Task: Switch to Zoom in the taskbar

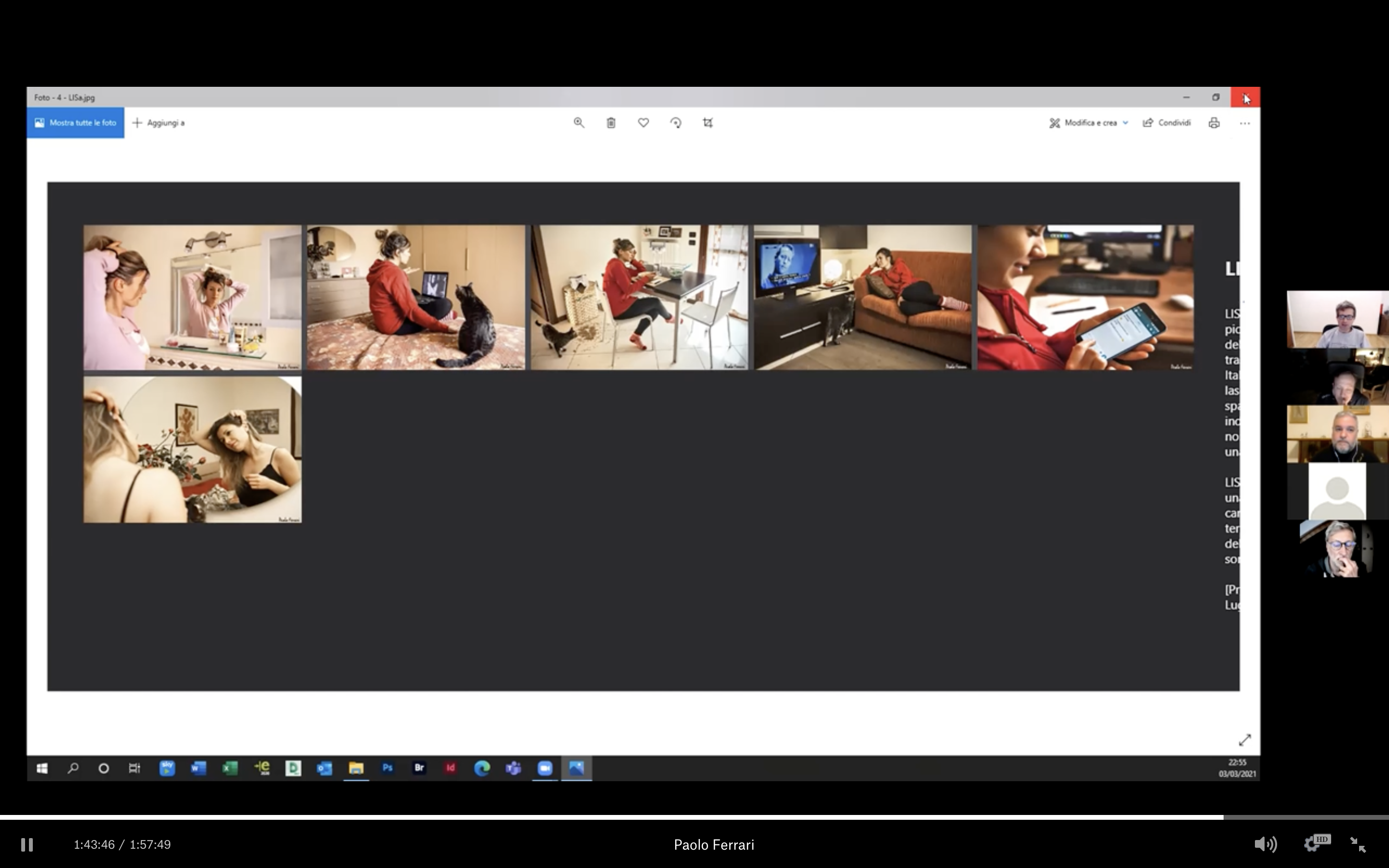Action: 545,768
